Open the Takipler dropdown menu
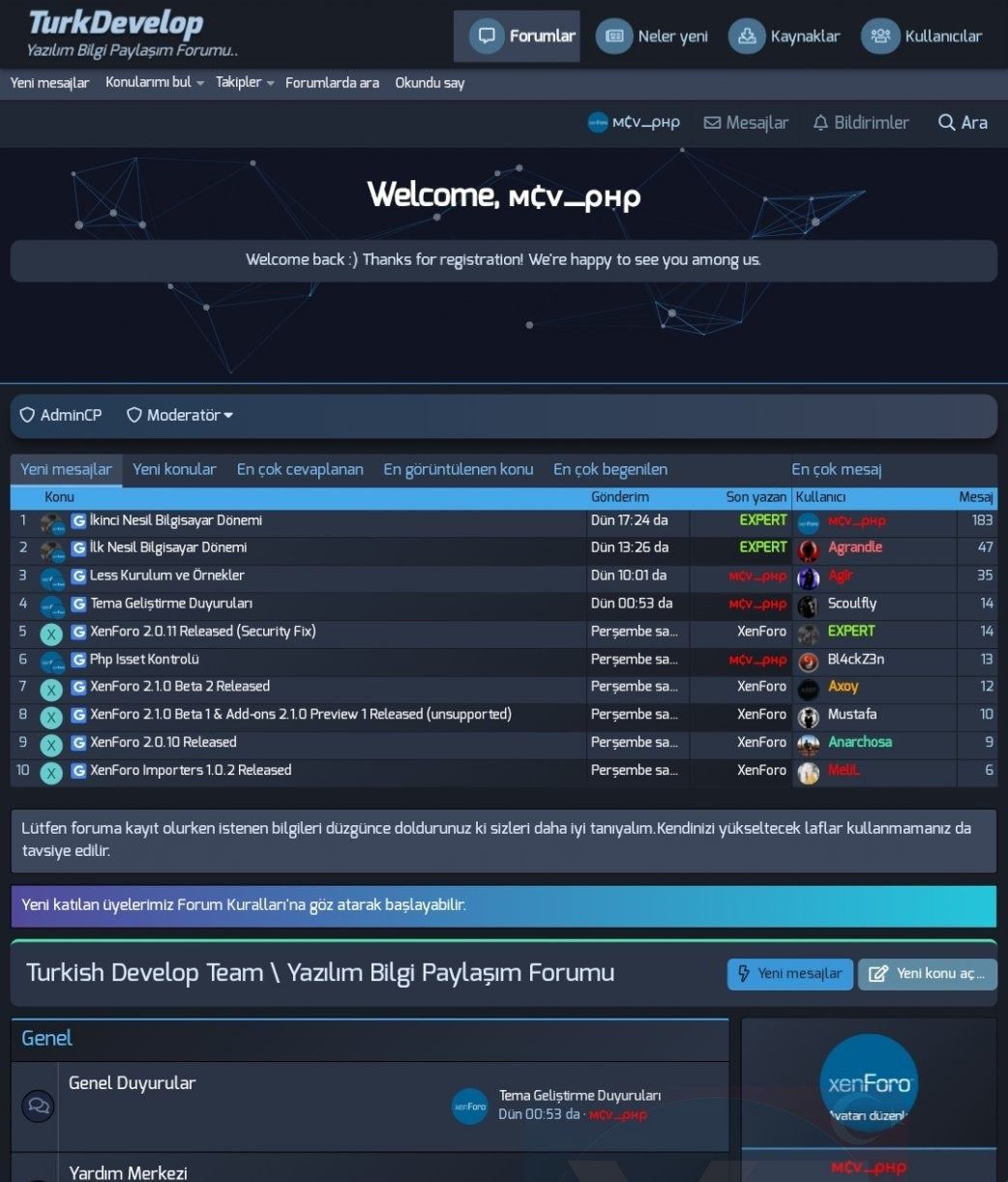 [270, 83]
